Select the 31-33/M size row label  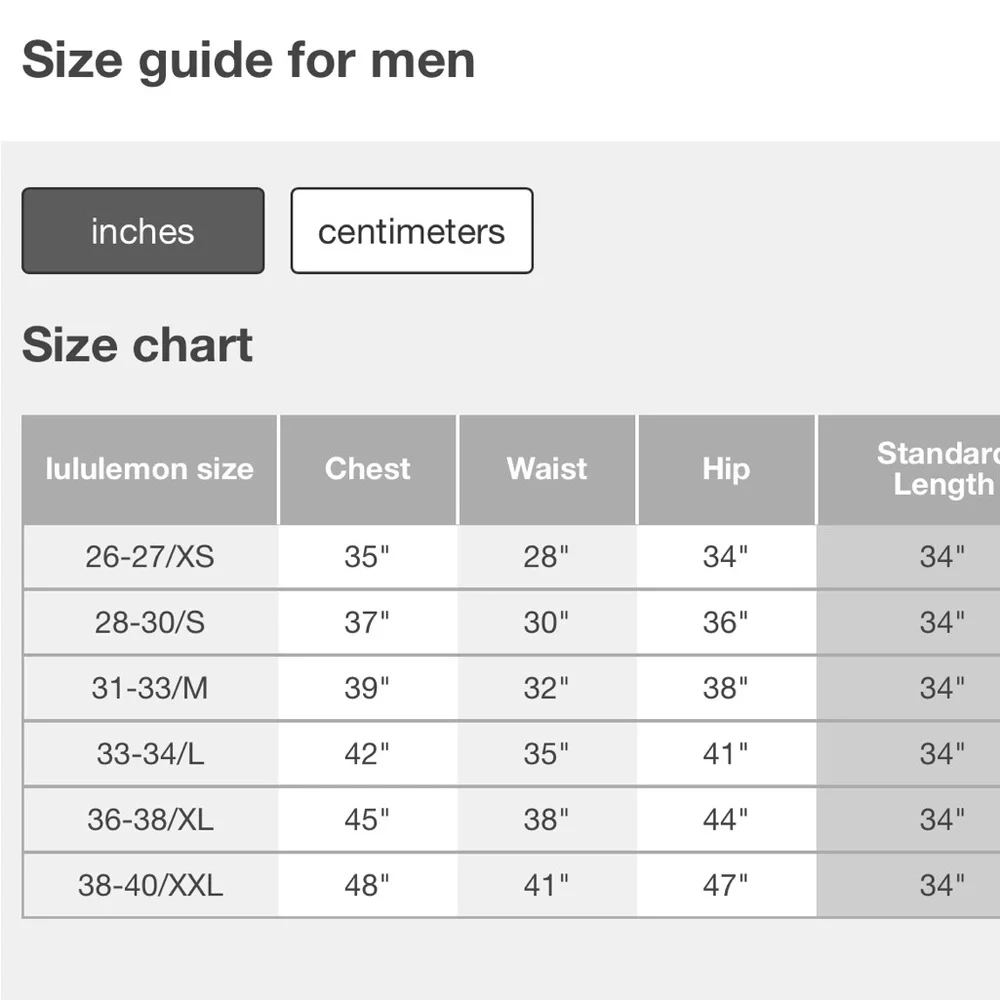click(x=150, y=688)
